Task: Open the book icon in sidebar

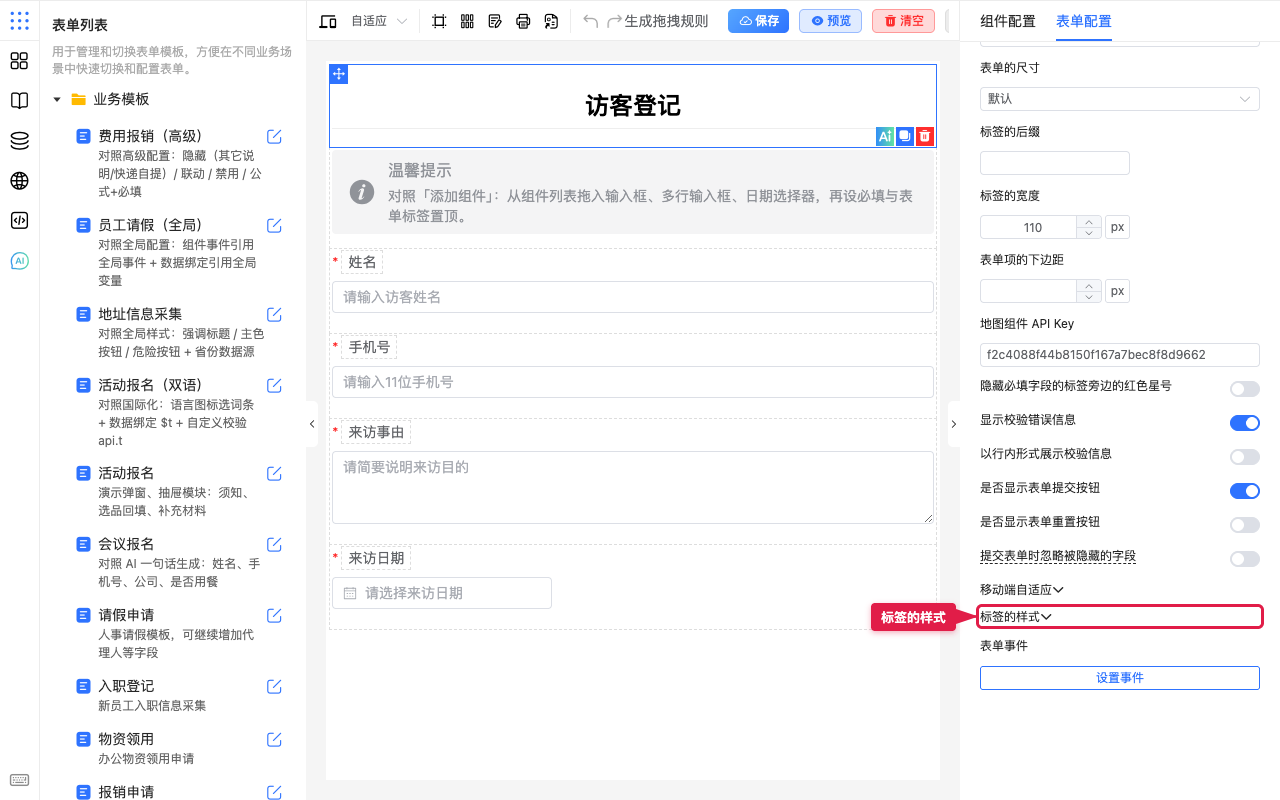Action: [19, 101]
